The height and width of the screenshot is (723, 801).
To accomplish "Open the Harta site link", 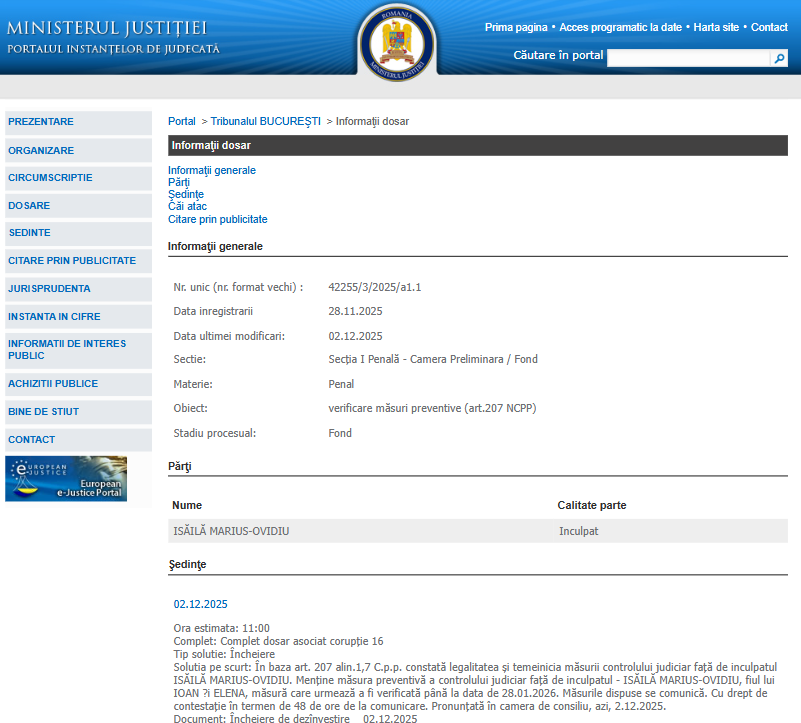I will 717,27.
